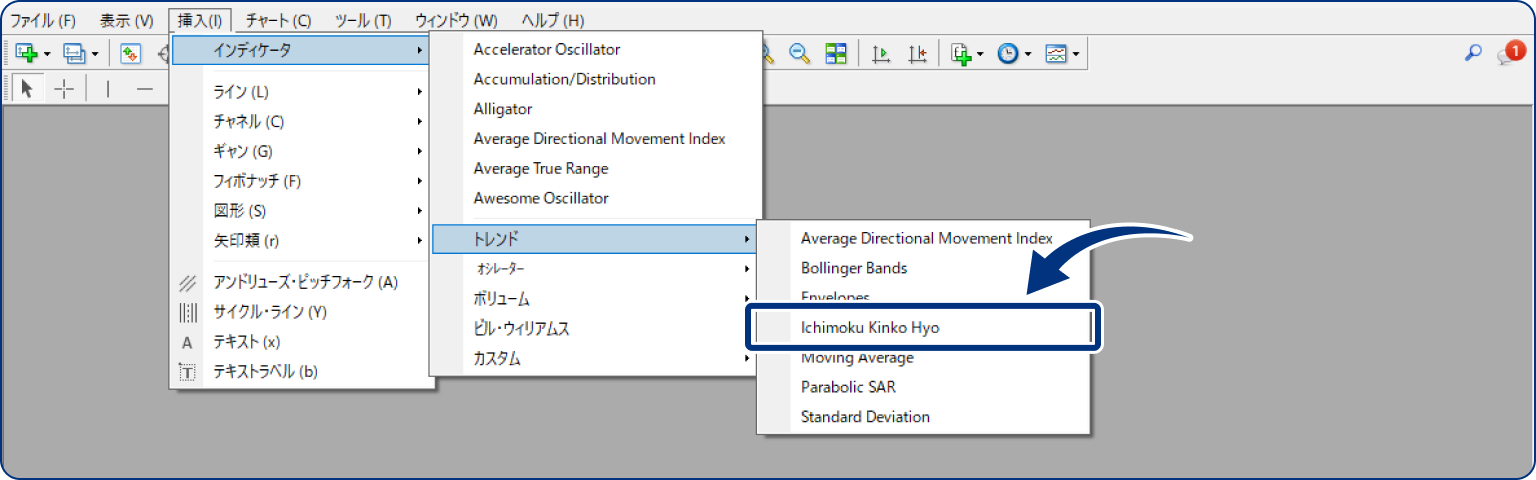
Task: Click the Zoom Out magnifier icon
Action: pos(799,54)
